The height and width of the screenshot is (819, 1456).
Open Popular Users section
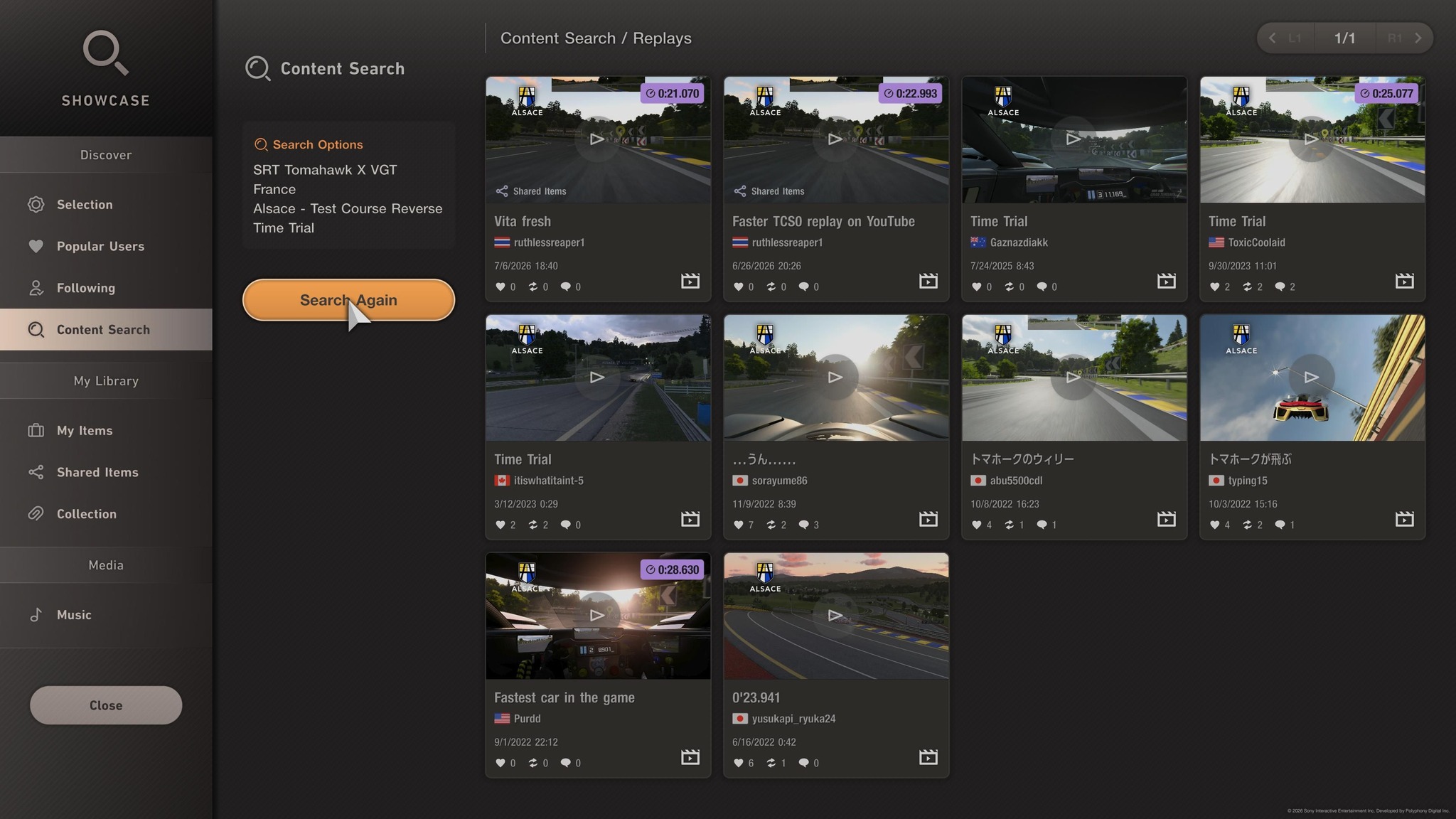(106, 247)
